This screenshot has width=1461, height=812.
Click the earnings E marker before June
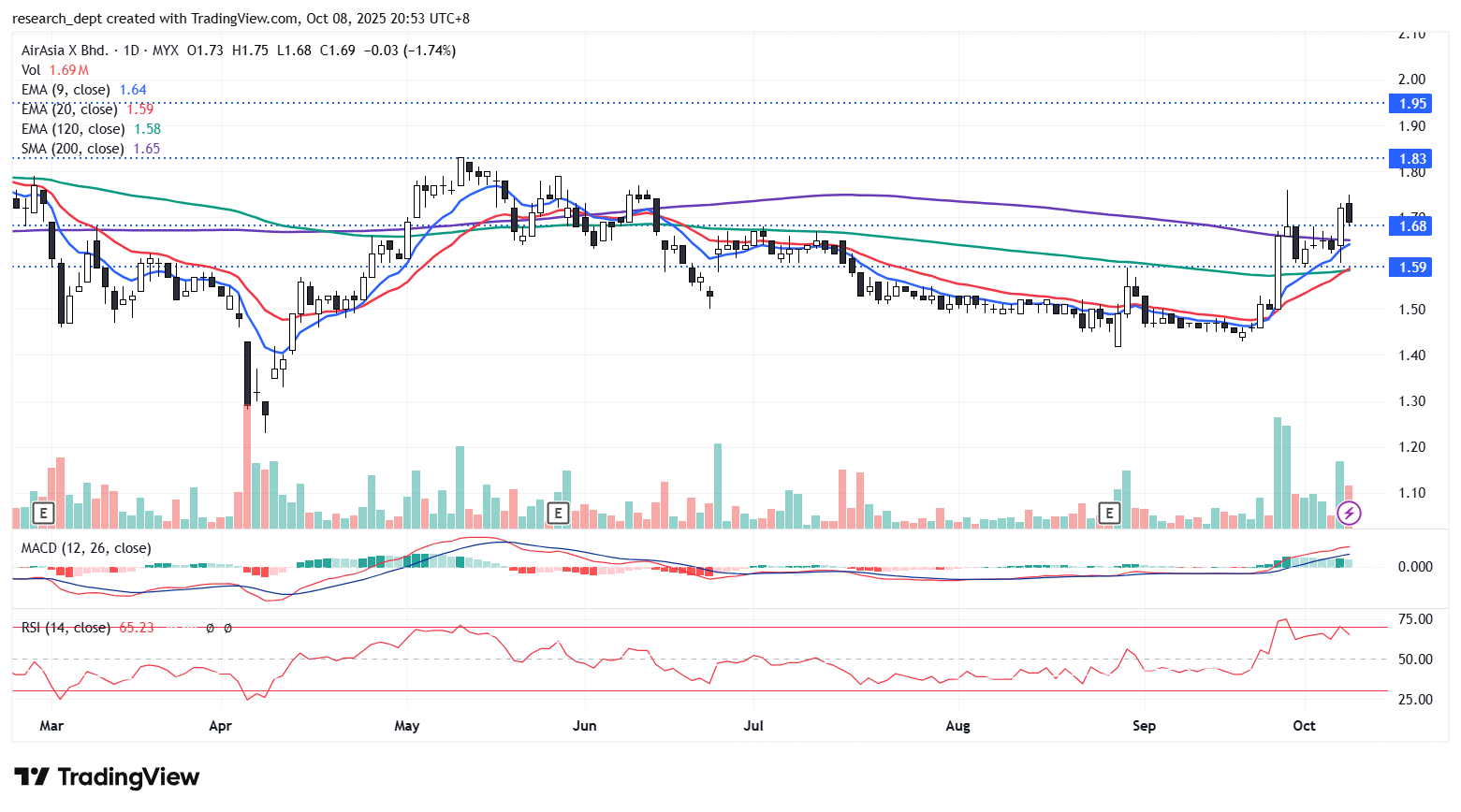pos(558,513)
